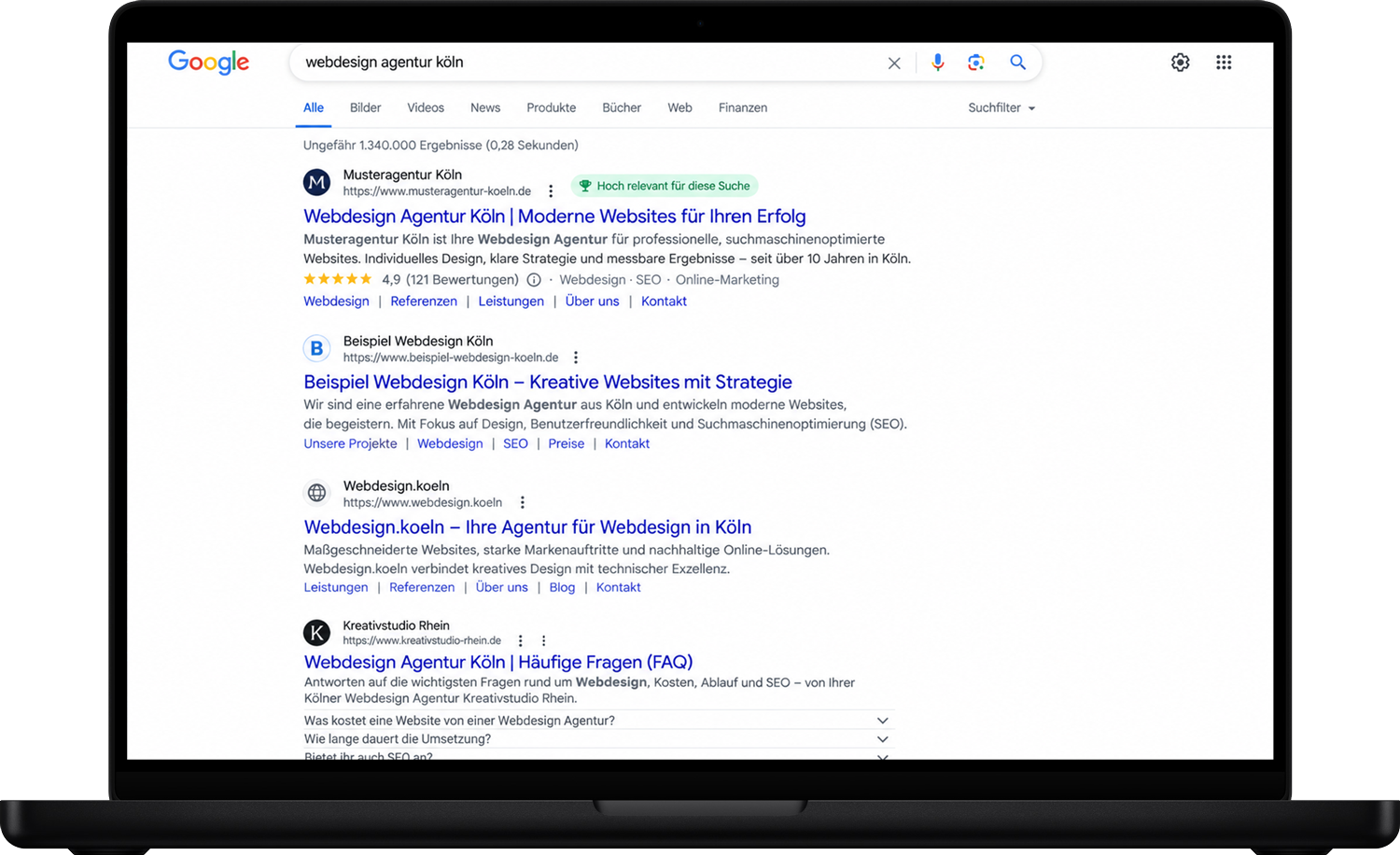Open Google Lens image search icon
Screen dimensions: 1400x855
pyautogui.click(x=976, y=63)
